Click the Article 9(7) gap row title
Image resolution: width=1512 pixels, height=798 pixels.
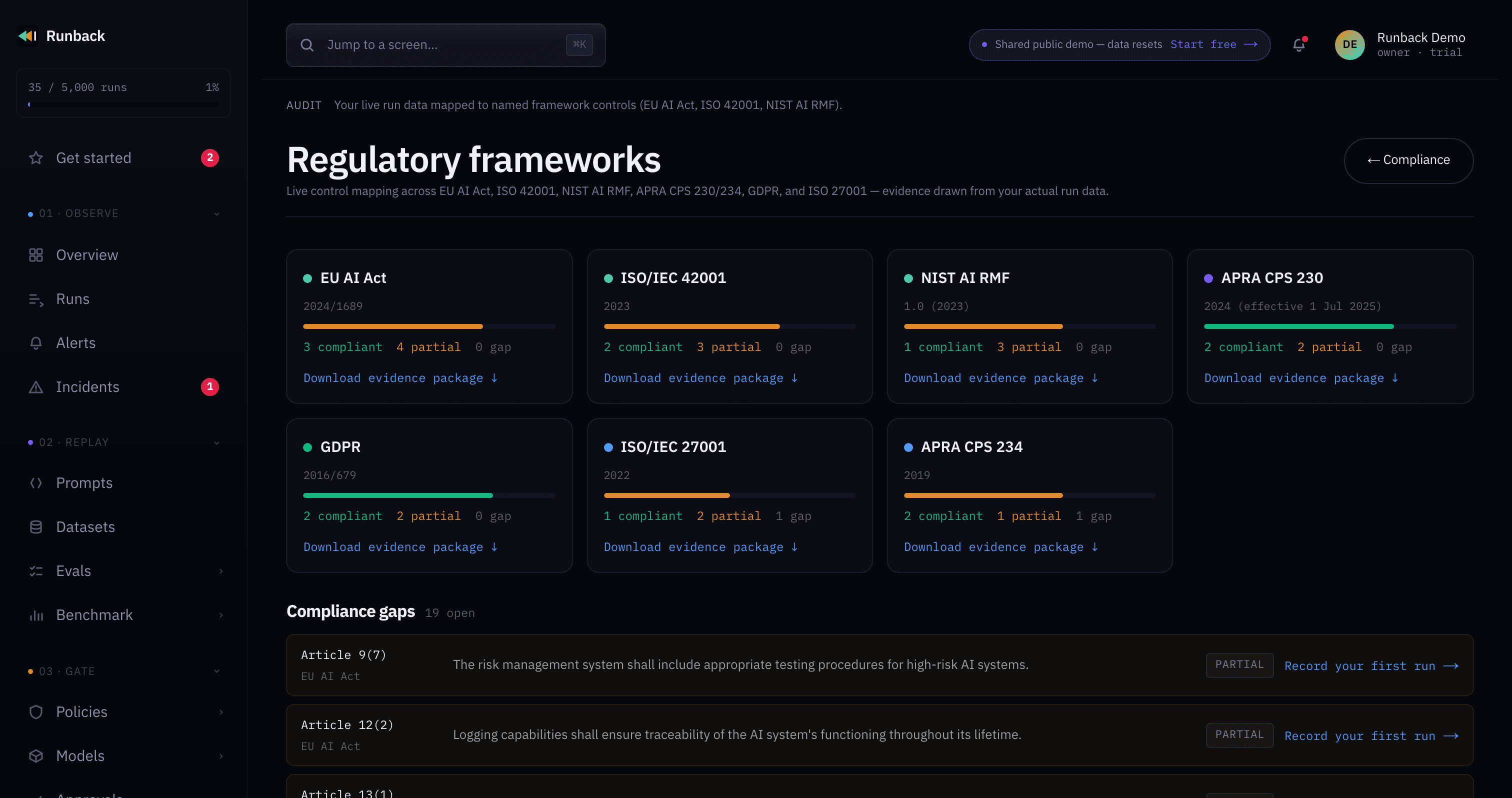(x=343, y=655)
